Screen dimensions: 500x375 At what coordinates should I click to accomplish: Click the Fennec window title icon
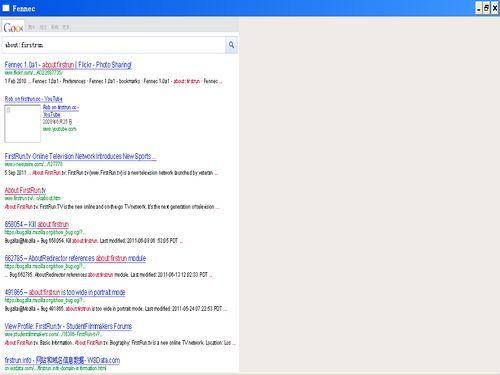[x=6, y=8]
